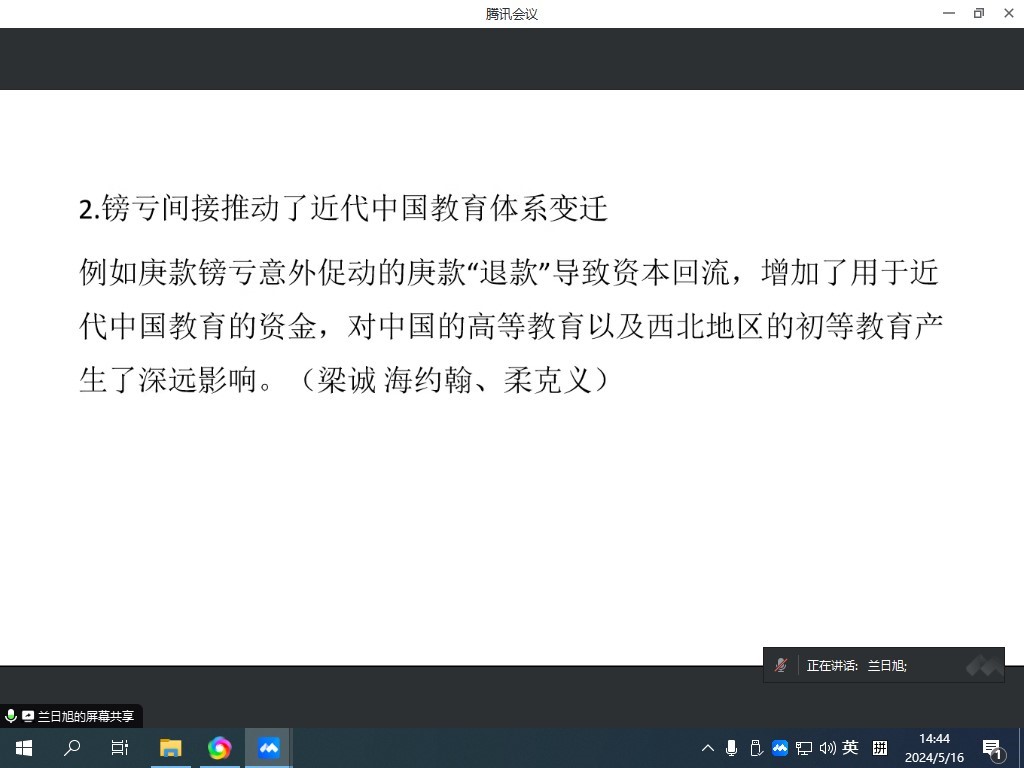Open the colorful browser app in taskbar
This screenshot has height=768, width=1024.
[219, 748]
